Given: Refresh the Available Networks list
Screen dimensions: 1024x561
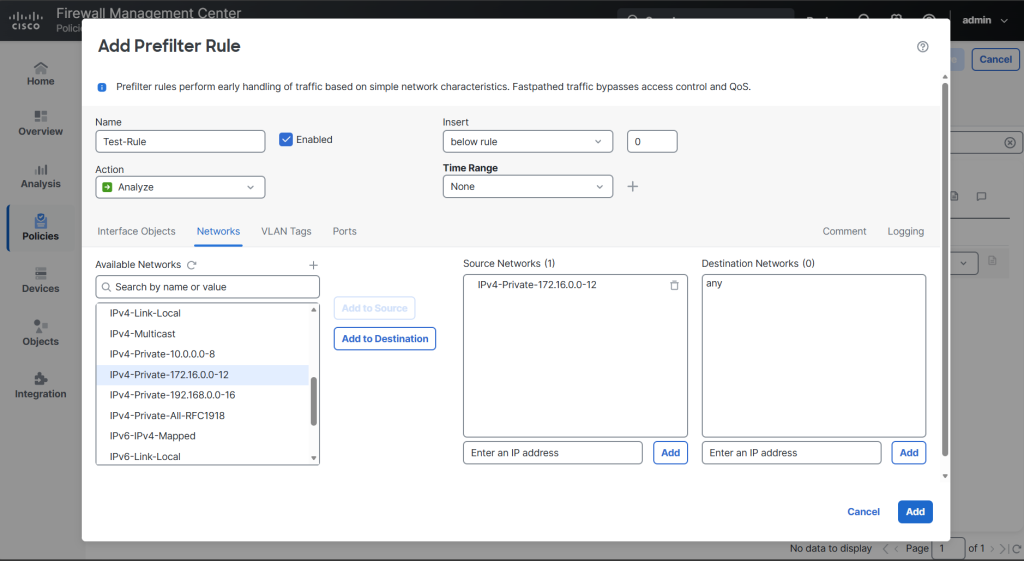Looking at the screenshot, I should tap(191, 265).
